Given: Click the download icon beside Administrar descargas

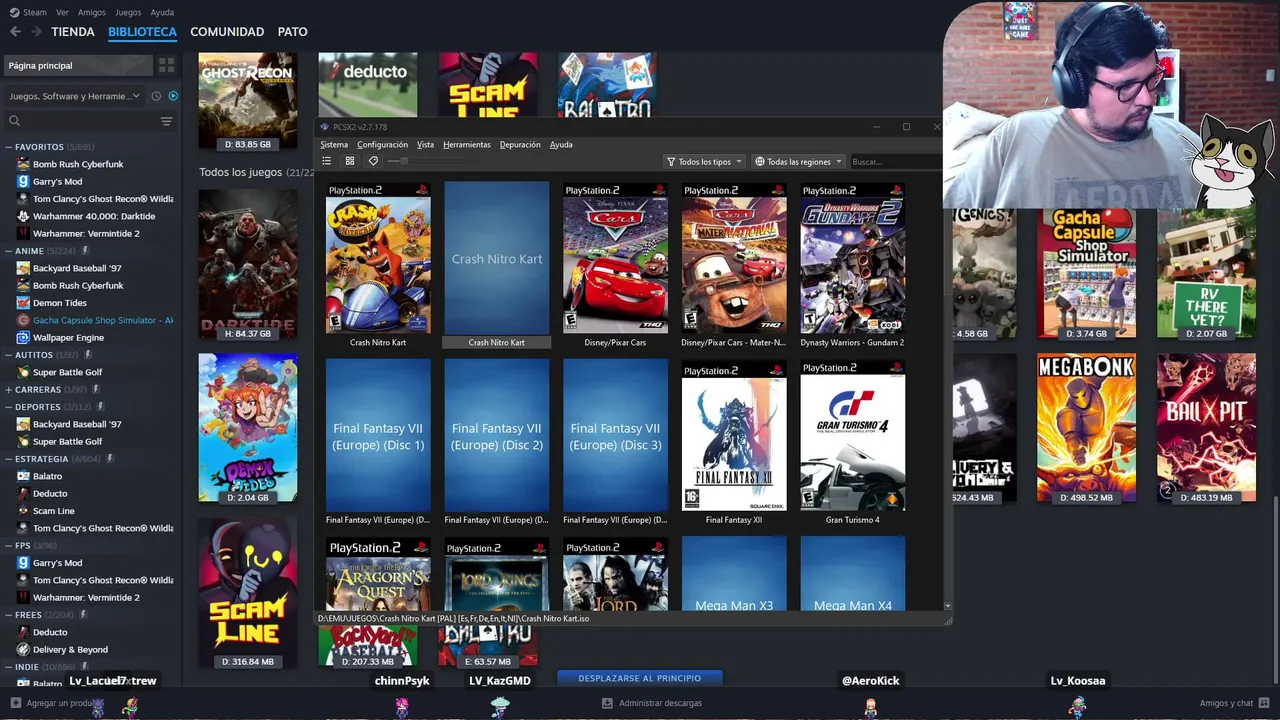Looking at the screenshot, I should 607,703.
